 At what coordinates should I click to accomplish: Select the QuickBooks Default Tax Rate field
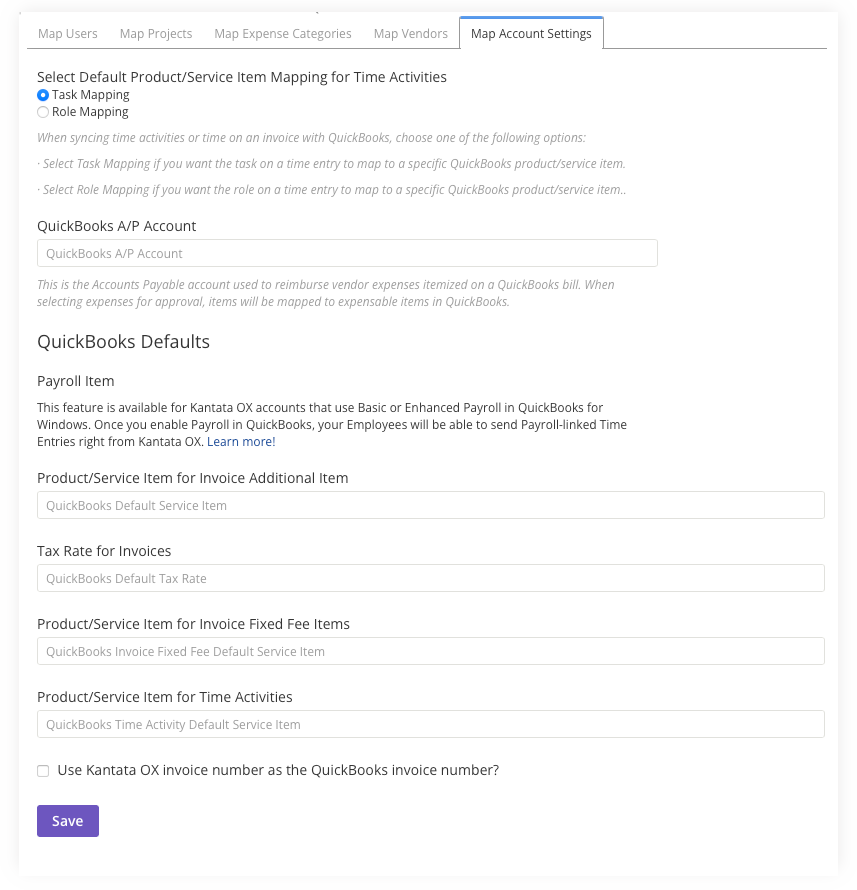431,578
